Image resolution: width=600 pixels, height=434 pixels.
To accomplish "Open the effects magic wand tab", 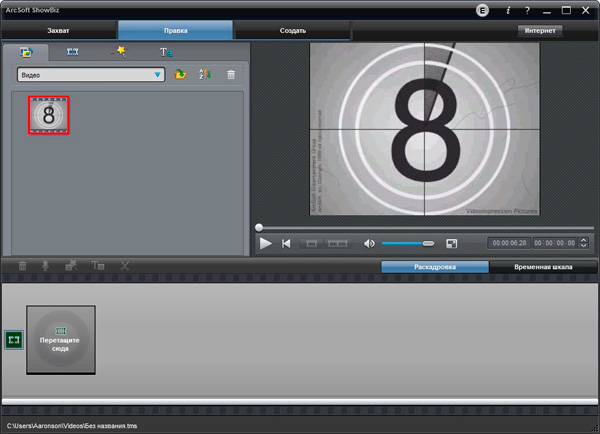I will [118, 52].
